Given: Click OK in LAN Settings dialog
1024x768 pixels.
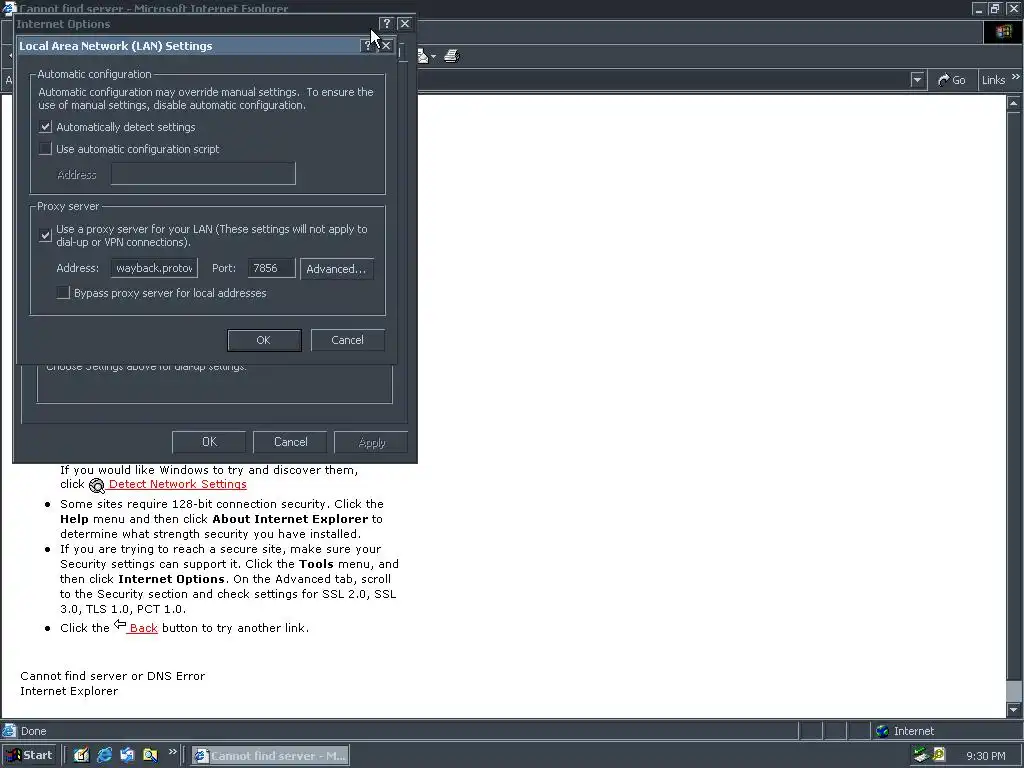Looking at the screenshot, I should click(x=264, y=340).
